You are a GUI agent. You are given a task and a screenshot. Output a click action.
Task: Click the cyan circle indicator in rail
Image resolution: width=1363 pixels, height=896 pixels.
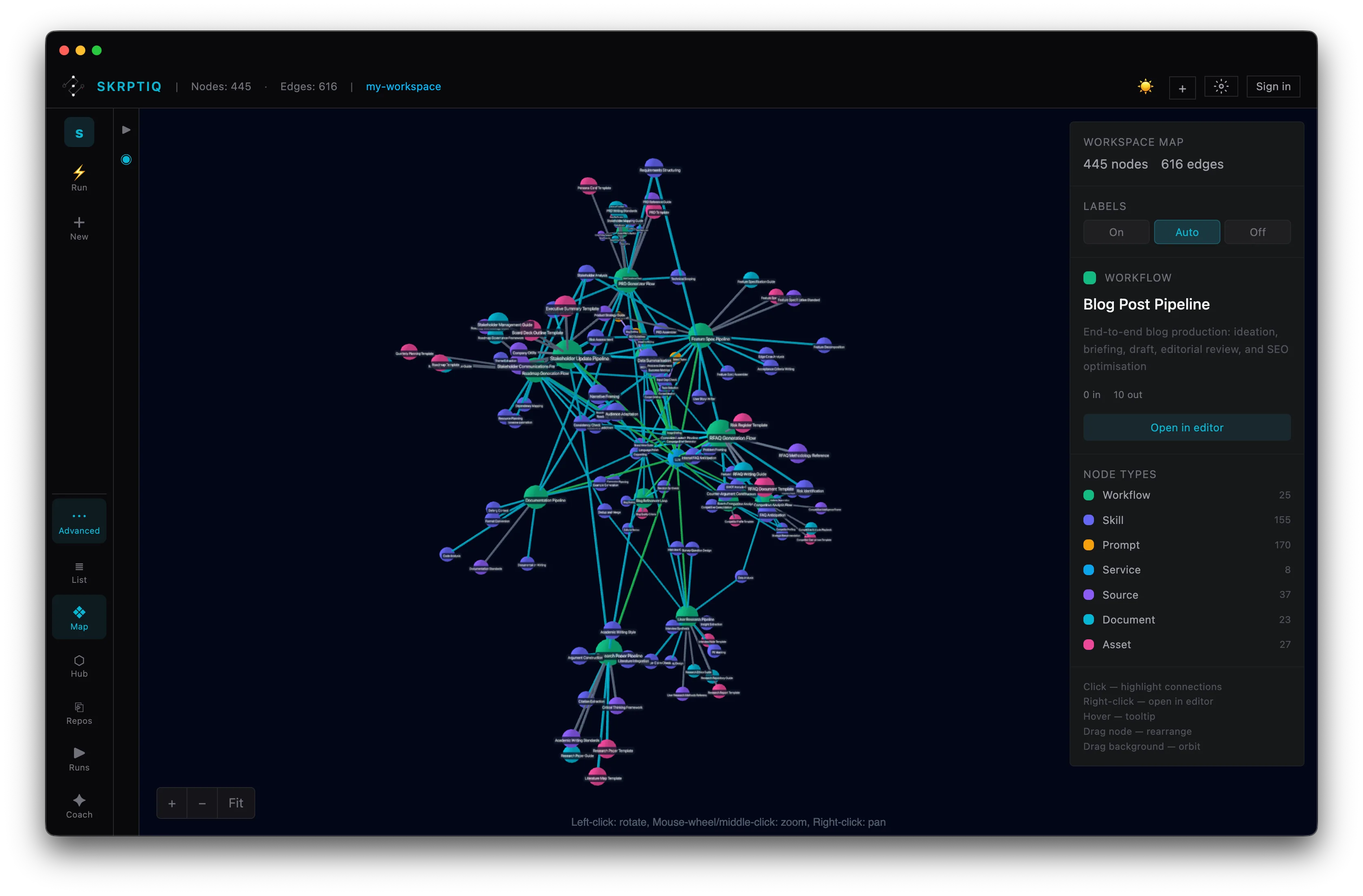(126, 160)
